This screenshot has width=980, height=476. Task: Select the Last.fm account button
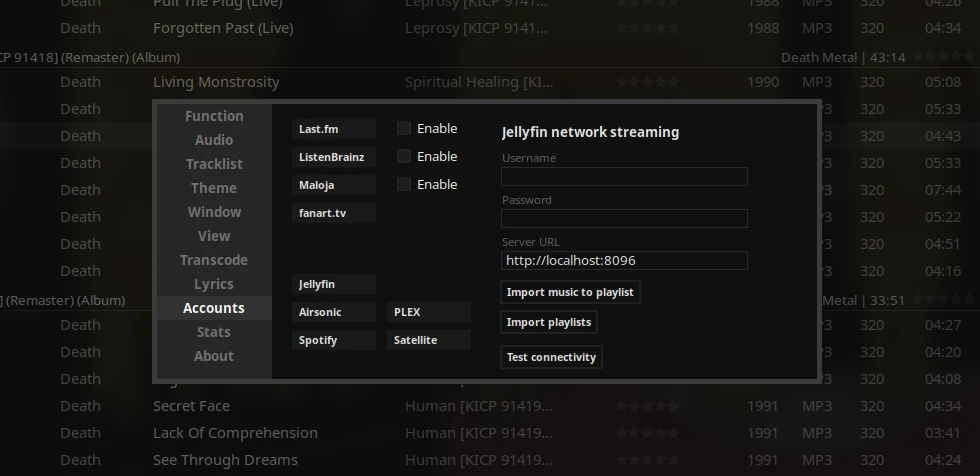[334, 129]
